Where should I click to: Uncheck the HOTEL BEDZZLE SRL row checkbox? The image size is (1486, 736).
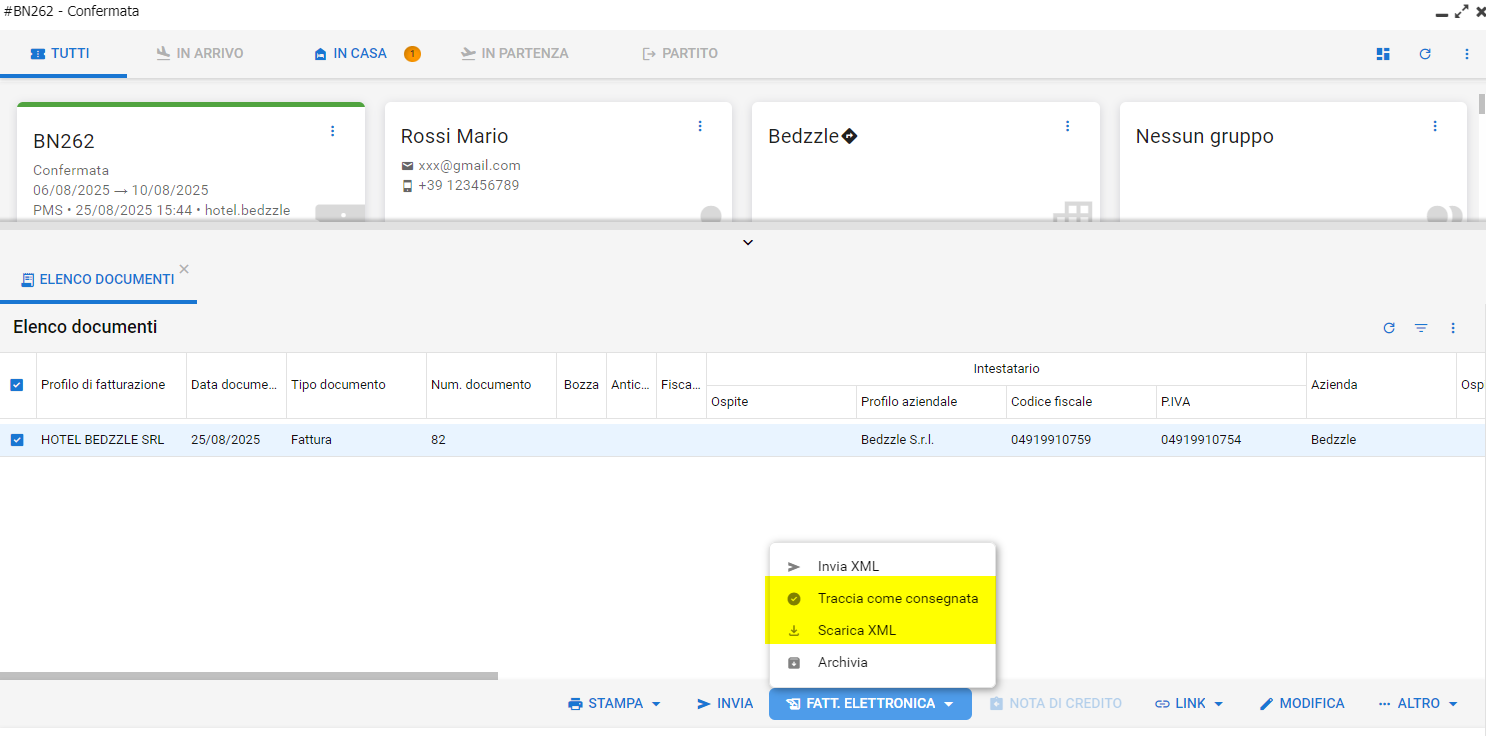tap(17, 440)
